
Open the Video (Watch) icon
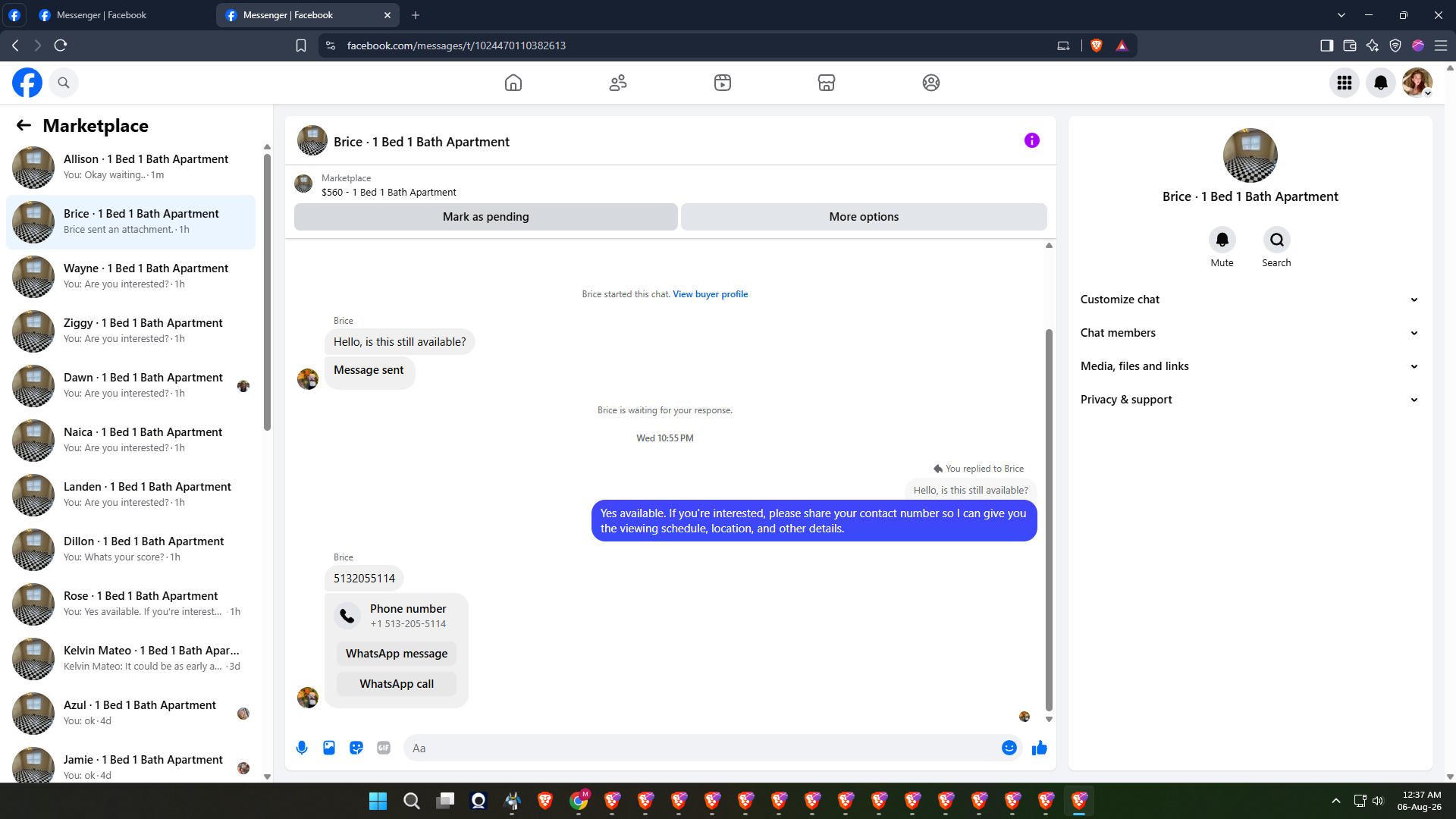pos(723,83)
